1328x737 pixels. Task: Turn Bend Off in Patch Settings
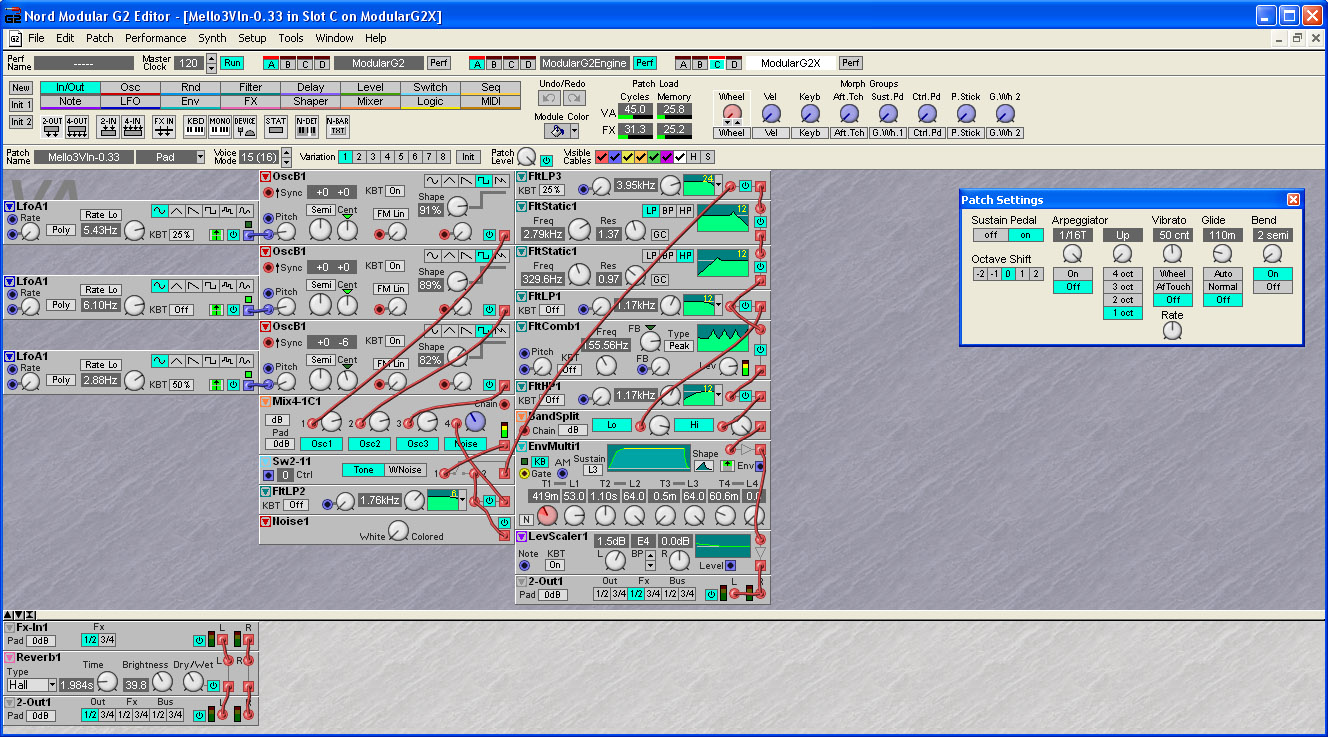click(x=1272, y=286)
